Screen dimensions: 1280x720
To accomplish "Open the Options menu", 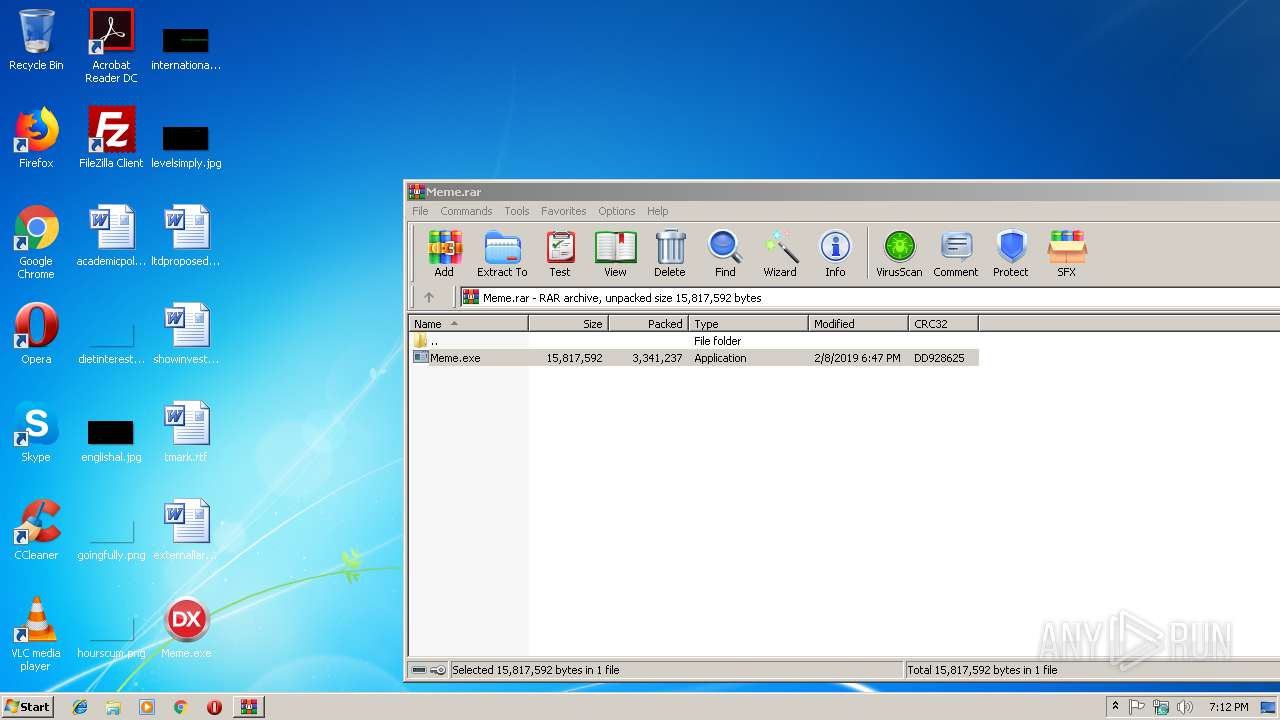I will tap(617, 211).
